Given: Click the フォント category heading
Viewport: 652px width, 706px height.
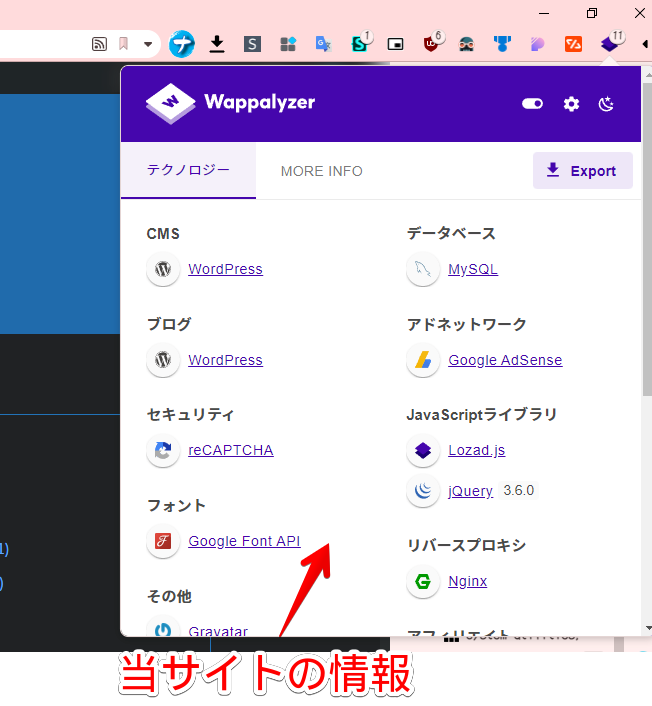Looking at the screenshot, I should tap(176, 505).
